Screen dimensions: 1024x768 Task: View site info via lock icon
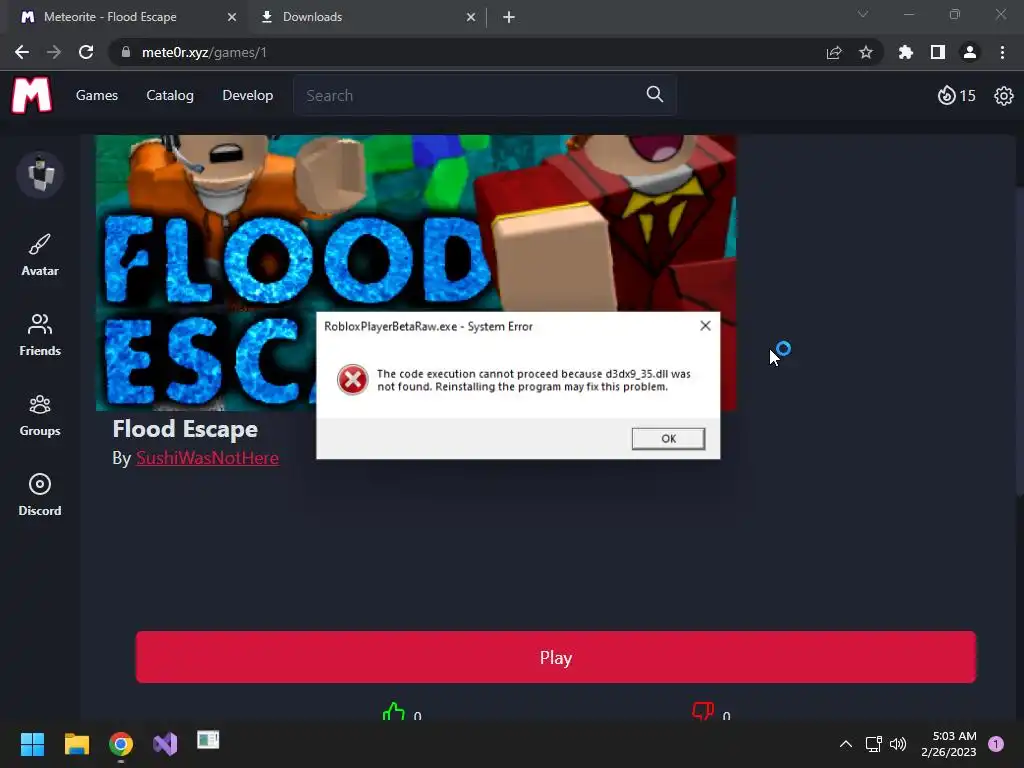pos(126,52)
